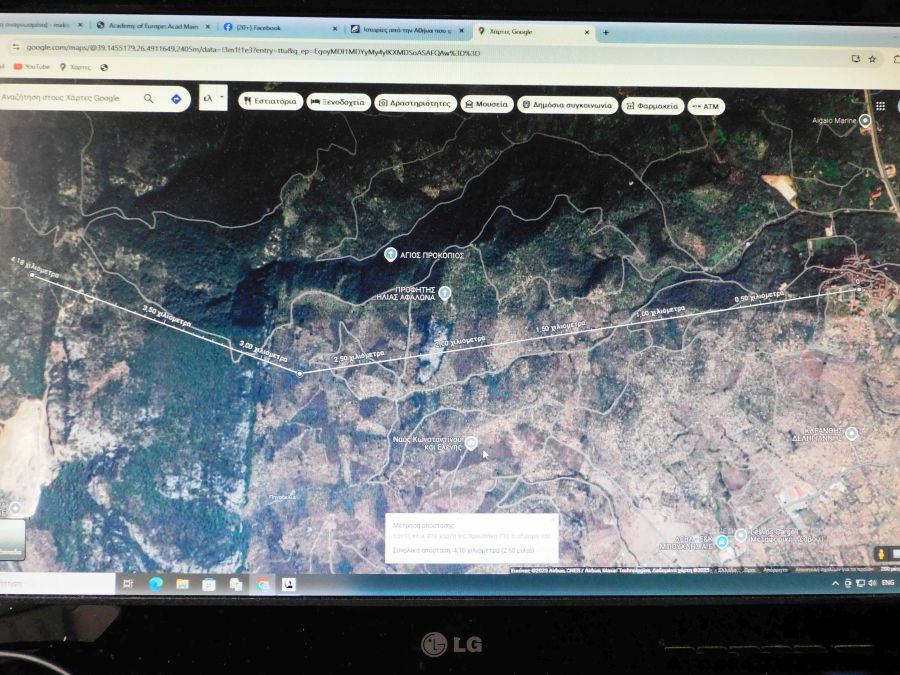Click the ATM category button
This screenshot has width=900, height=675.
[706, 106]
